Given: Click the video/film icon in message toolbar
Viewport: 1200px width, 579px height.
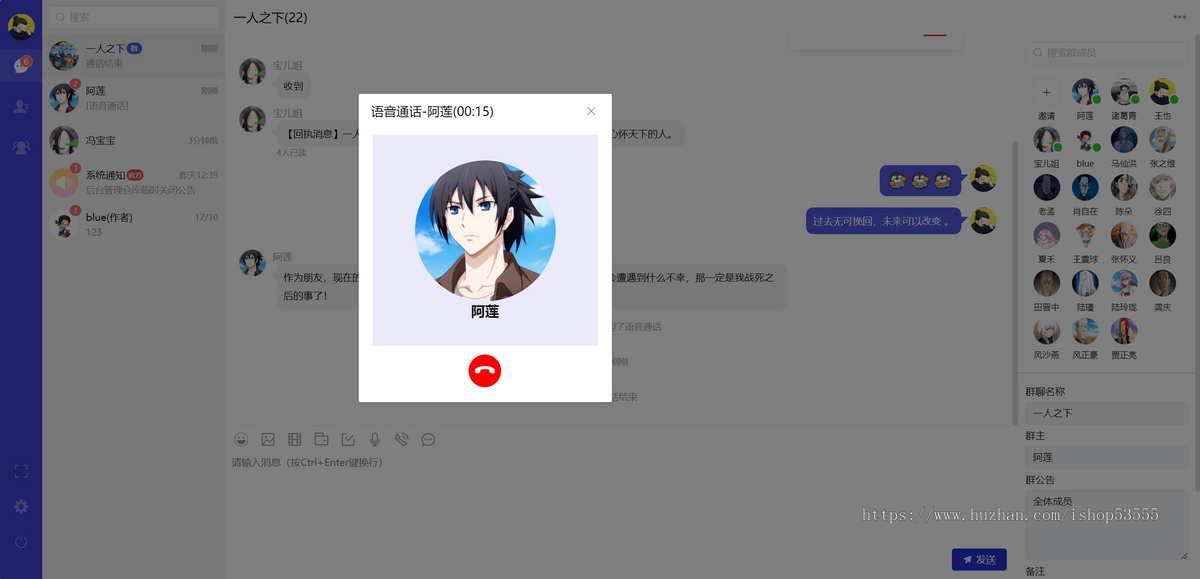Looking at the screenshot, I should pyautogui.click(x=295, y=439).
